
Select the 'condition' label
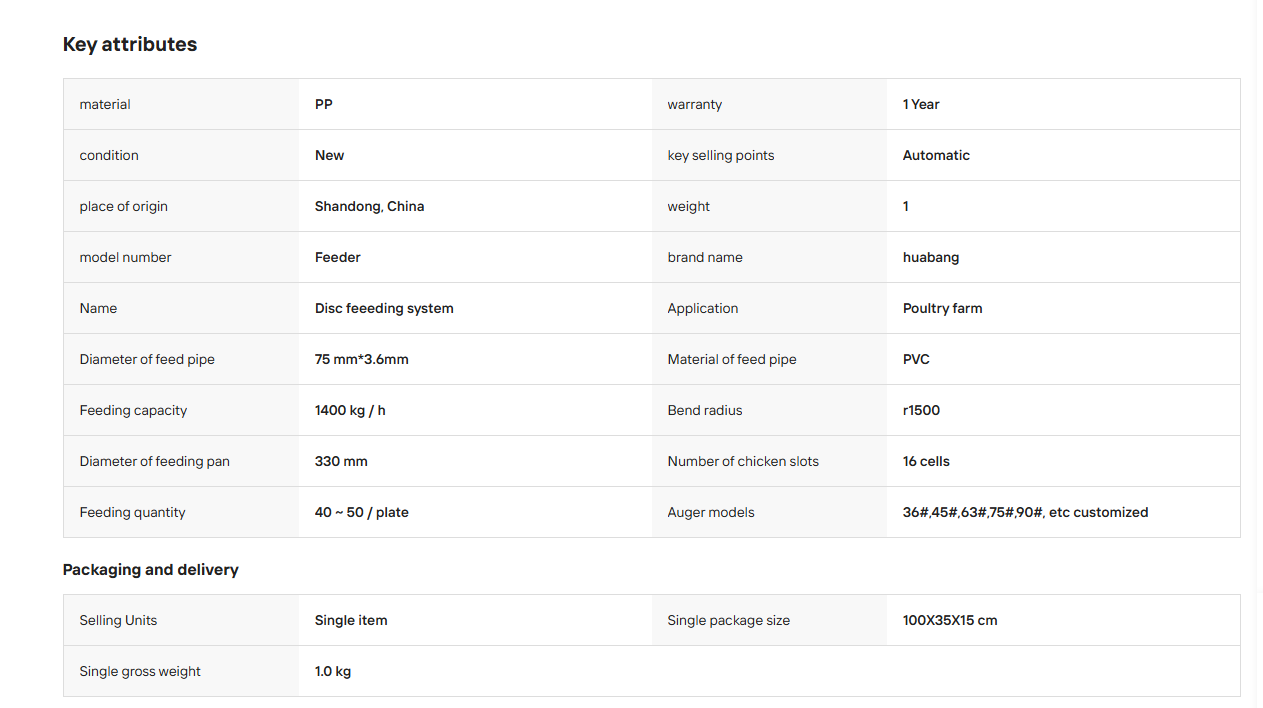pyautogui.click(x=109, y=155)
